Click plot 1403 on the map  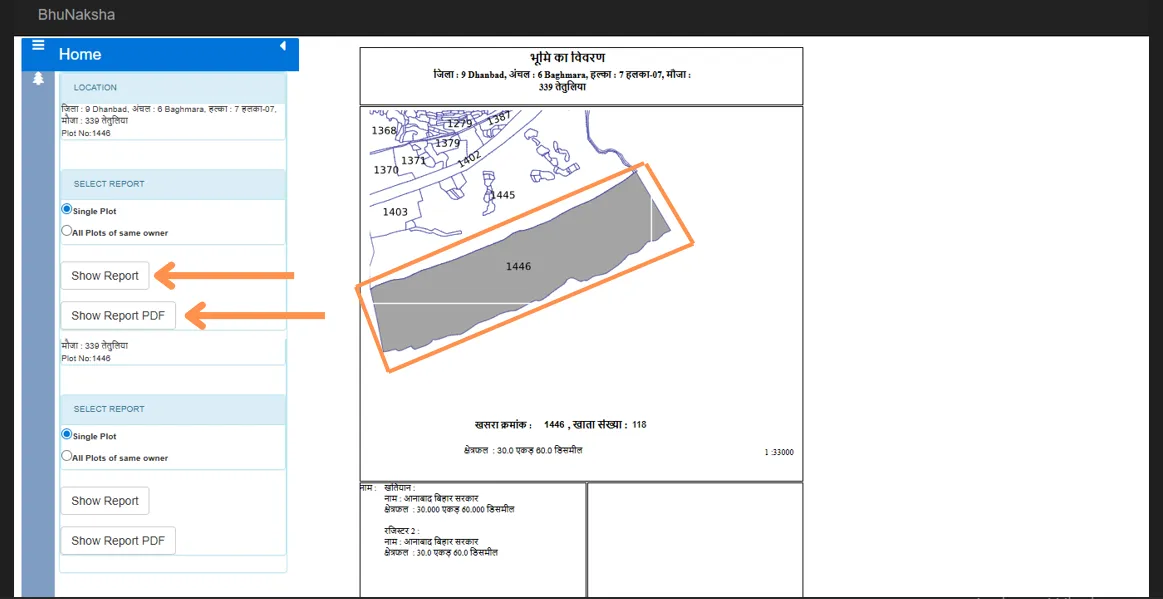point(395,212)
